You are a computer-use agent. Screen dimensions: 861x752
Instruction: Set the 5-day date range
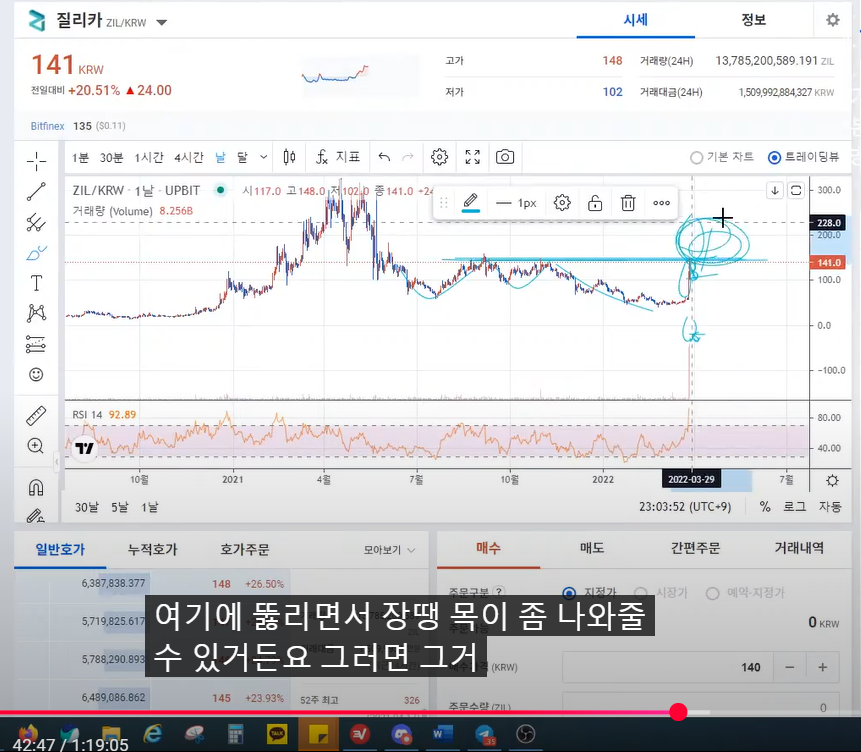coord(120,507)
